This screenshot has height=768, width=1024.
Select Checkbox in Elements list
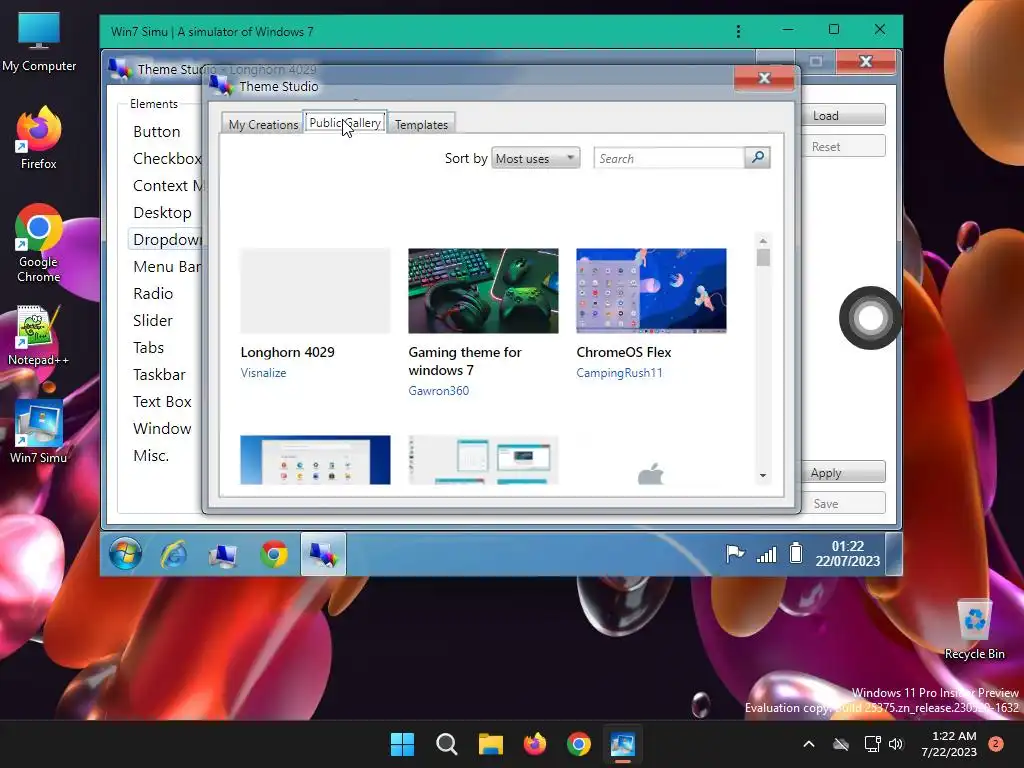pyautogui.click(x=167, y=158)
